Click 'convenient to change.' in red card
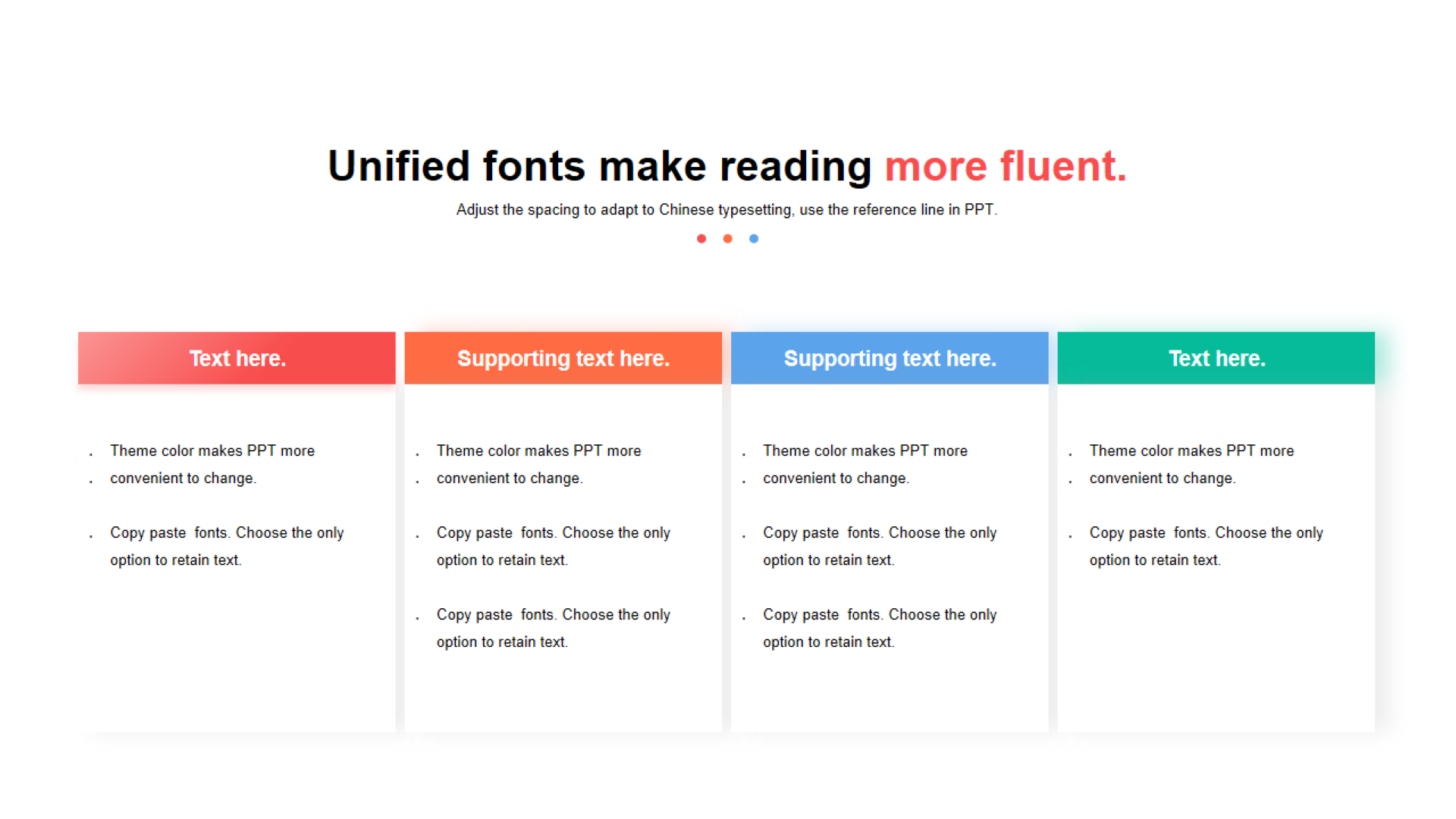This screenshot has width=1456, height=819. click(x=184, y=479)
